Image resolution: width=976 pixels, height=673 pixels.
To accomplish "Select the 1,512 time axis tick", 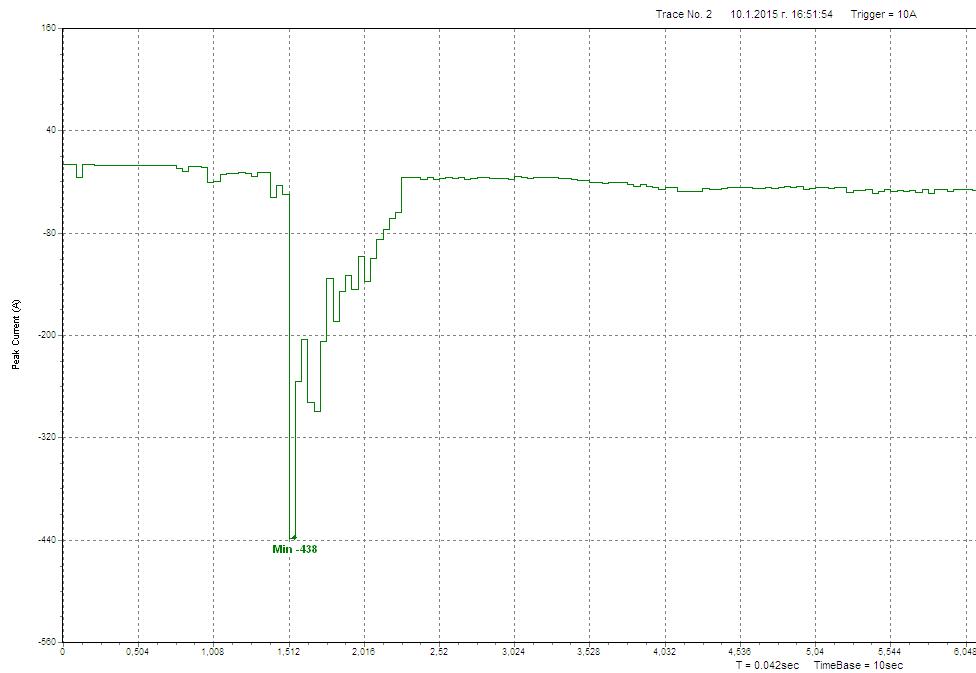I will [288, 651].
